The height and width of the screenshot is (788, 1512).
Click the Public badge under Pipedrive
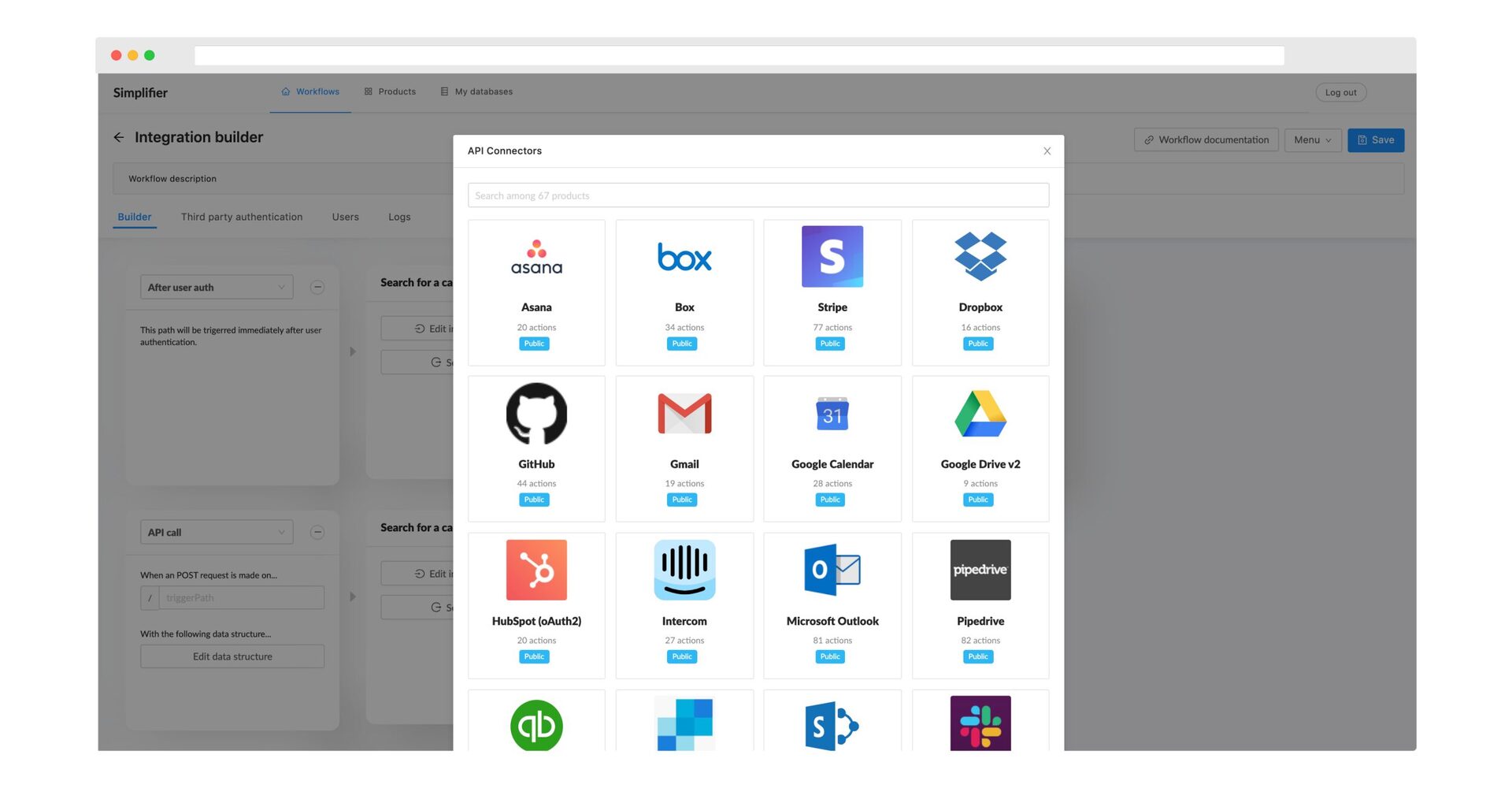pos(978,656)
